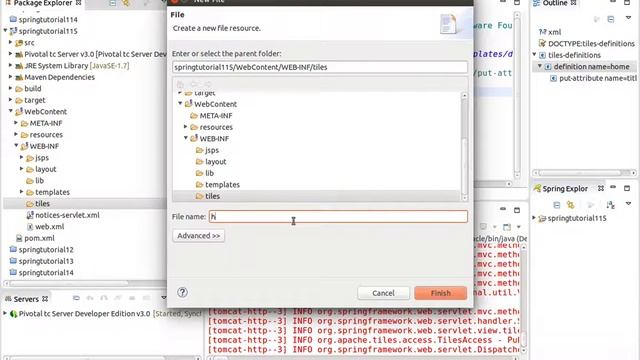Open the Advanced >> options

click(198, 236)
